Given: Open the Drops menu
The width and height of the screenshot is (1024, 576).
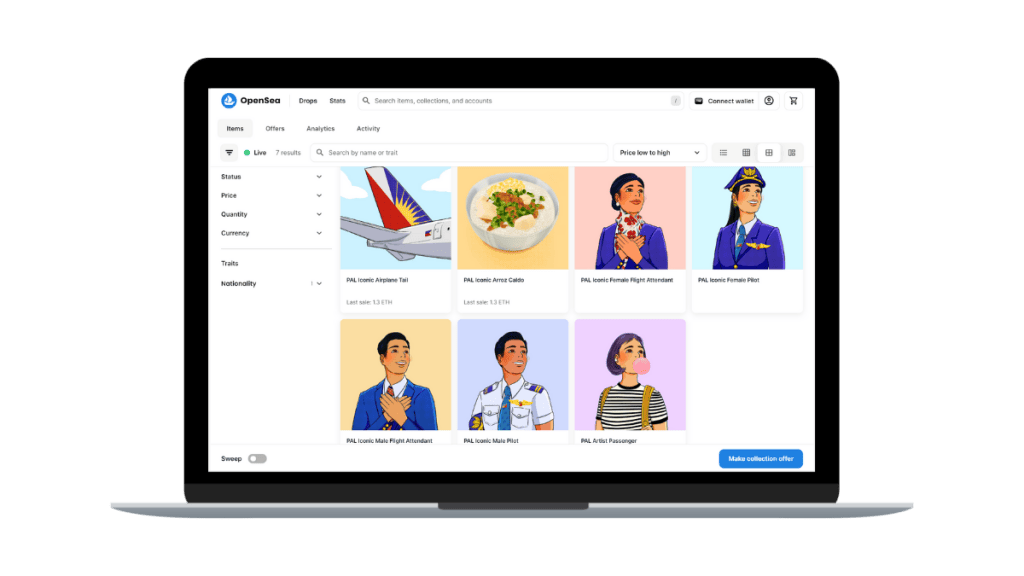Looking at the screenshot, I should (x=308, y=101).
